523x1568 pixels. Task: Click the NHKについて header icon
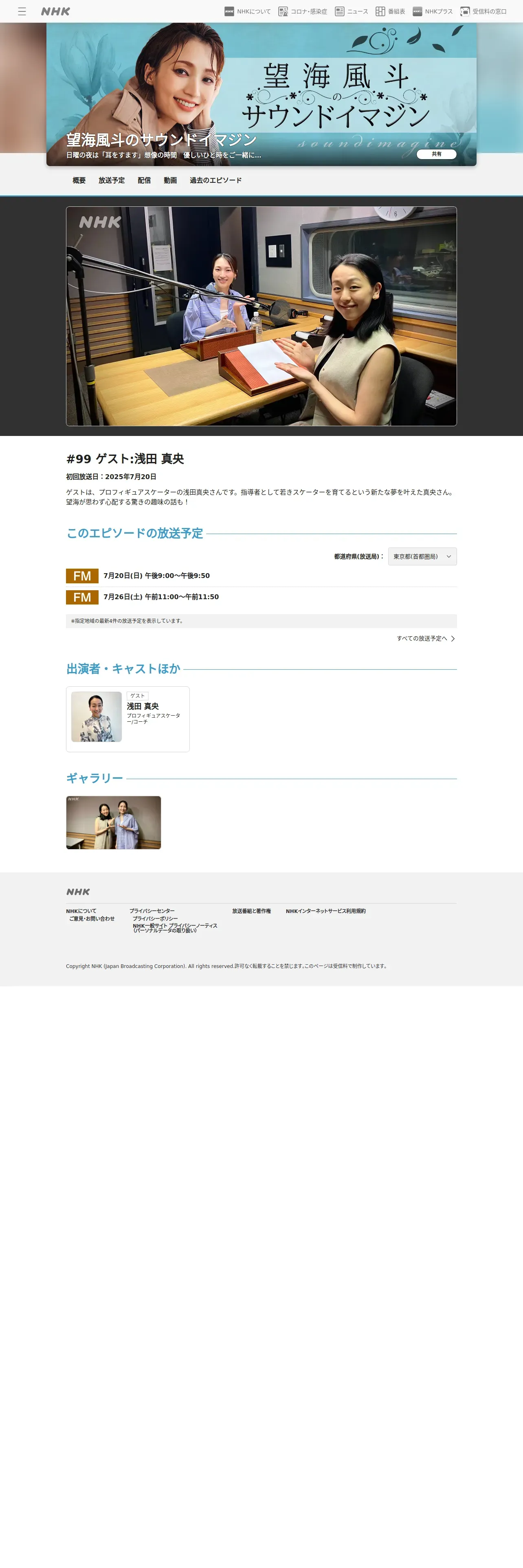[230, 11]
